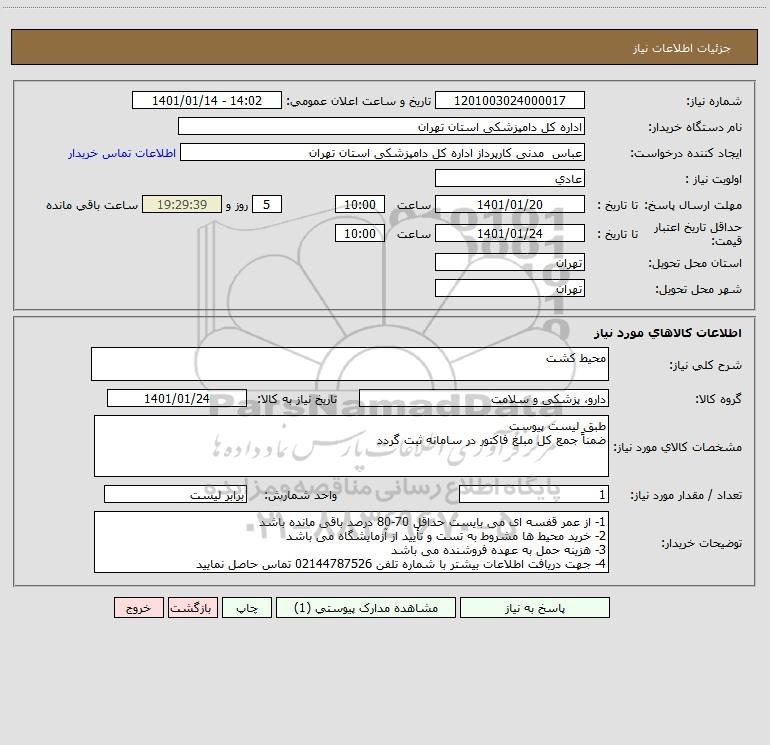Click general description field محیط کشت

click(x=350, y=364)
